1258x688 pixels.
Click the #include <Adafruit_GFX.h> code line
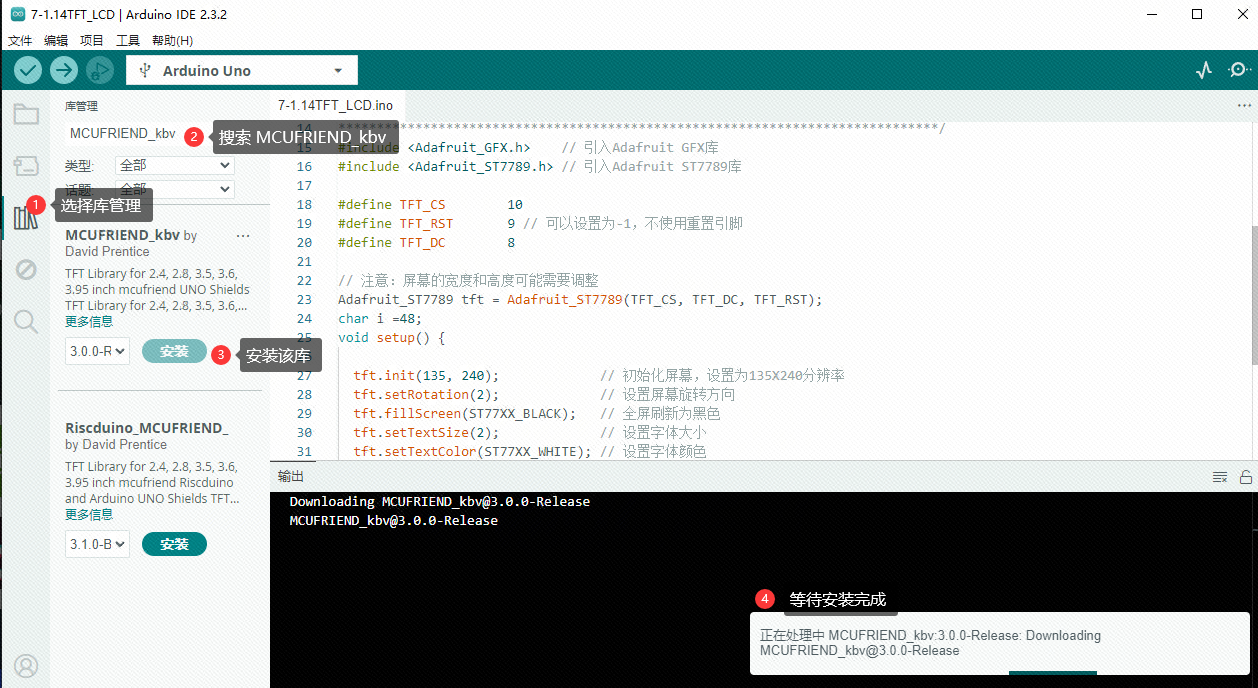528,147
